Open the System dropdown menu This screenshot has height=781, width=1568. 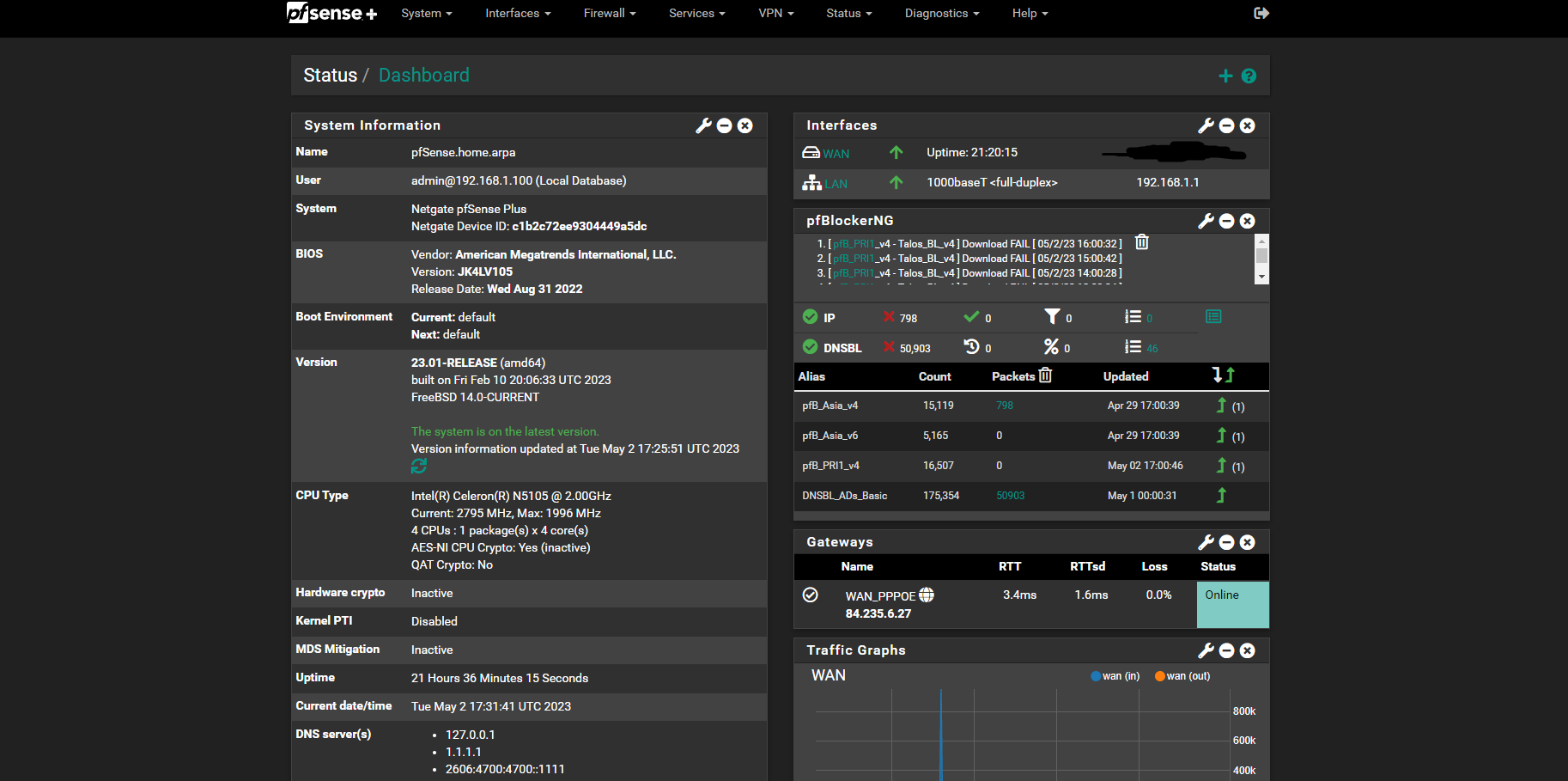[x=427, y=13]
